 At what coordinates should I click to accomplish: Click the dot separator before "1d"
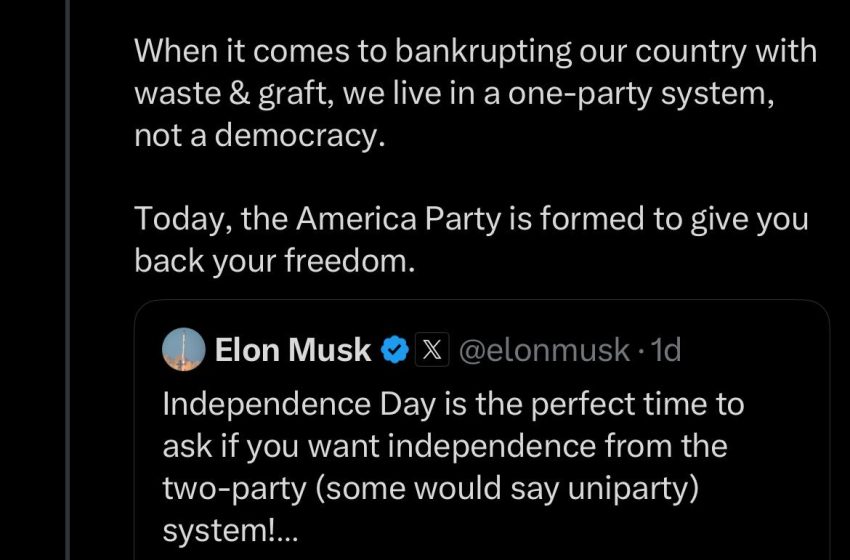pos(640,351)
